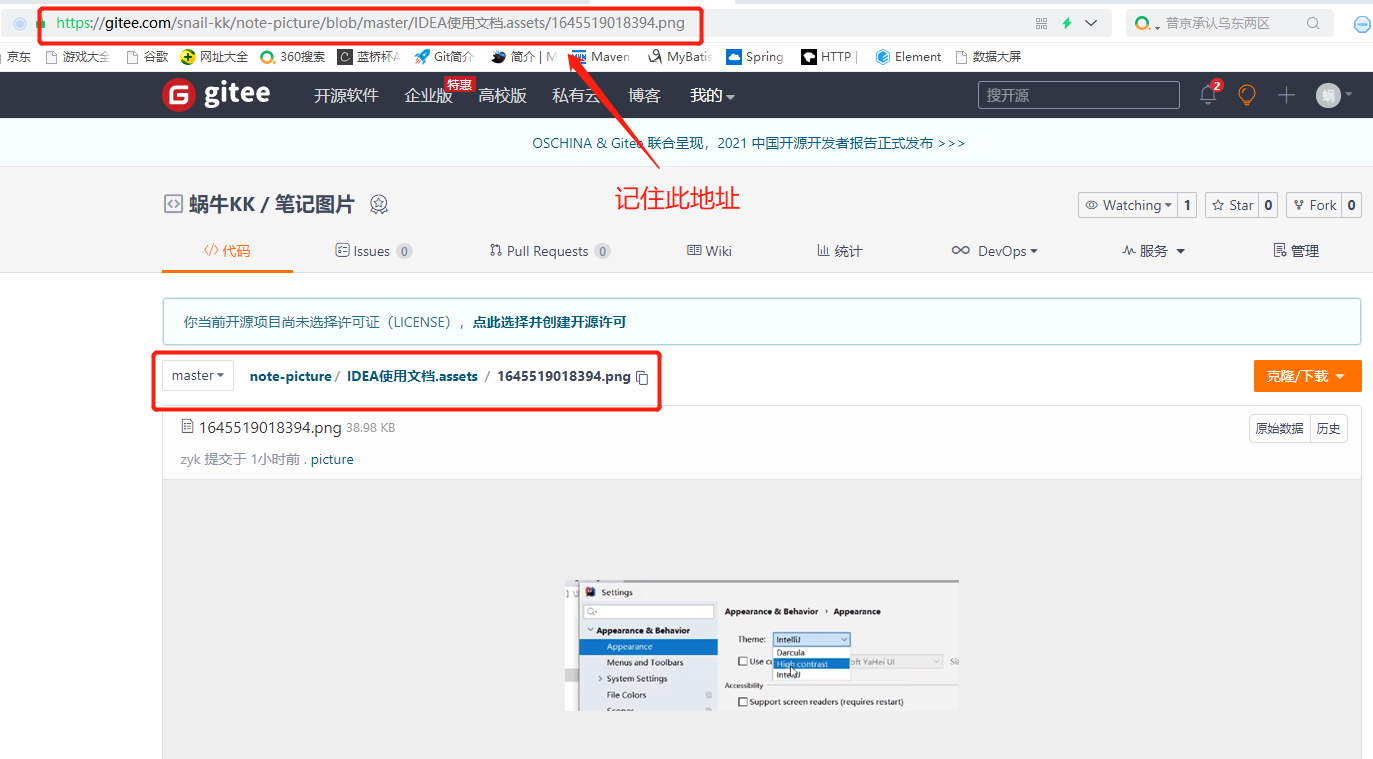Open the Element bookmark
This screenshot has height=759, width=1373.
click(908, 57)
